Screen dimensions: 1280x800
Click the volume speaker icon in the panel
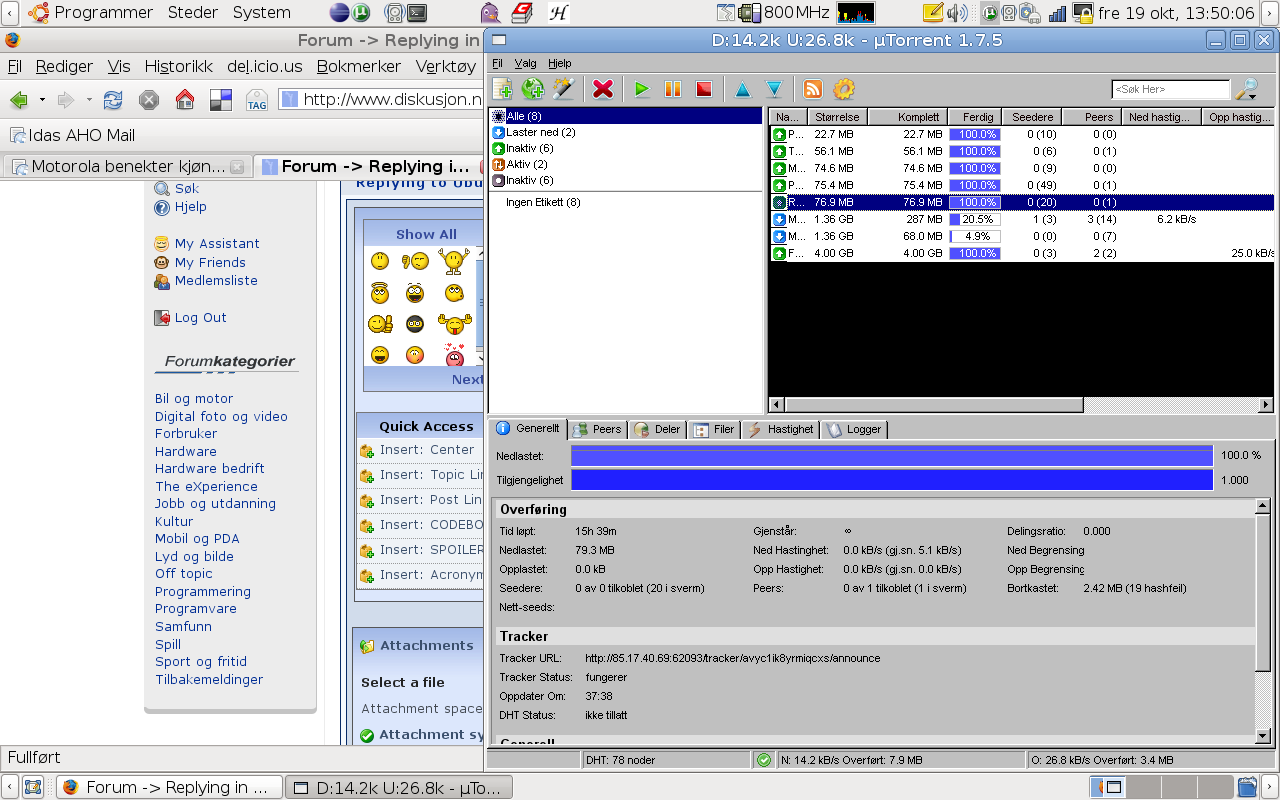957,13
